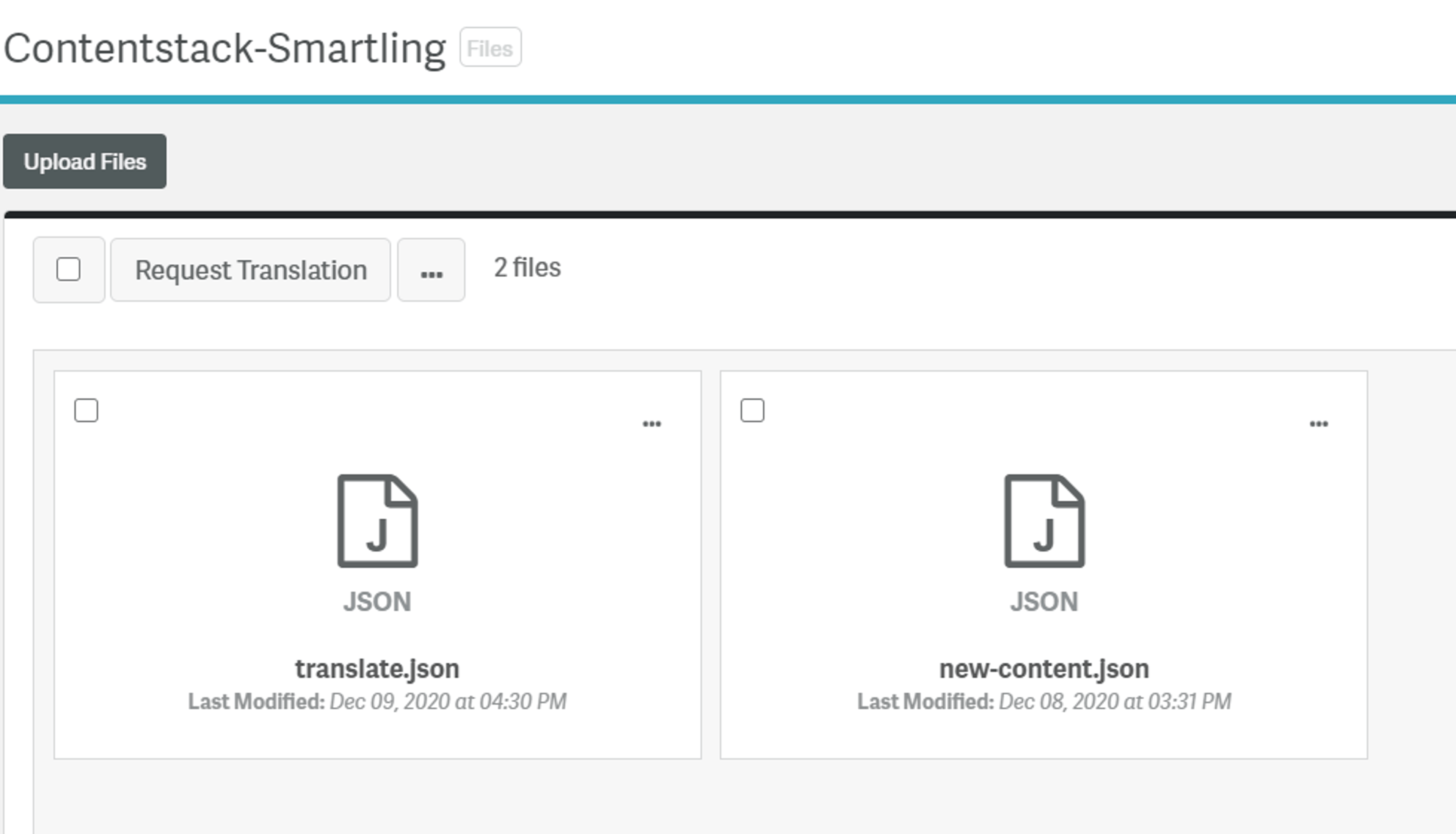Open the translate.json more options menu

click(652, 424)
